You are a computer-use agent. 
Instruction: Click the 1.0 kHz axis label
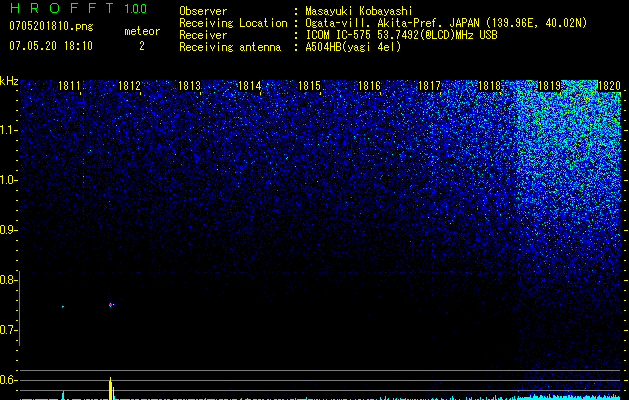point(8,180)
